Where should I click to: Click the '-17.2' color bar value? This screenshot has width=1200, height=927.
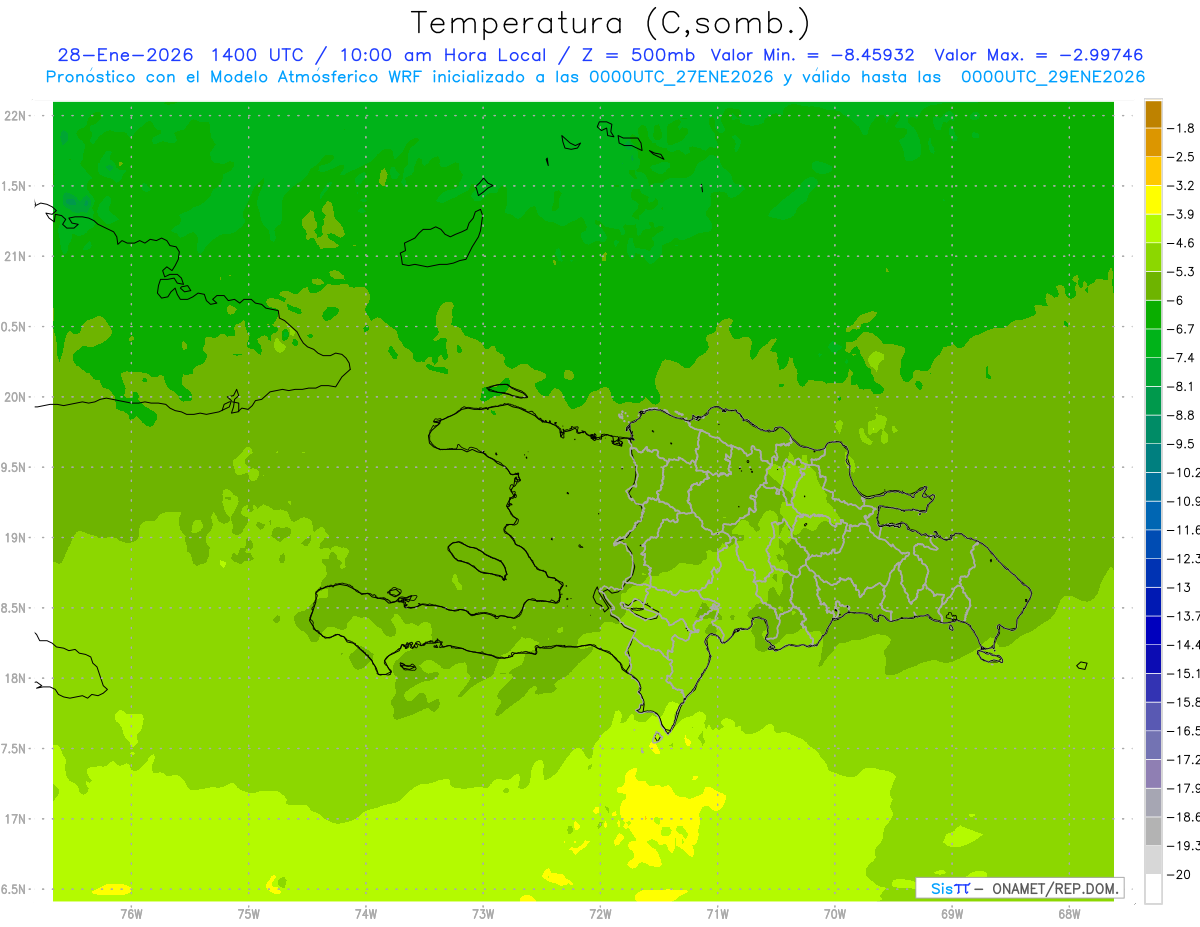1183,760
